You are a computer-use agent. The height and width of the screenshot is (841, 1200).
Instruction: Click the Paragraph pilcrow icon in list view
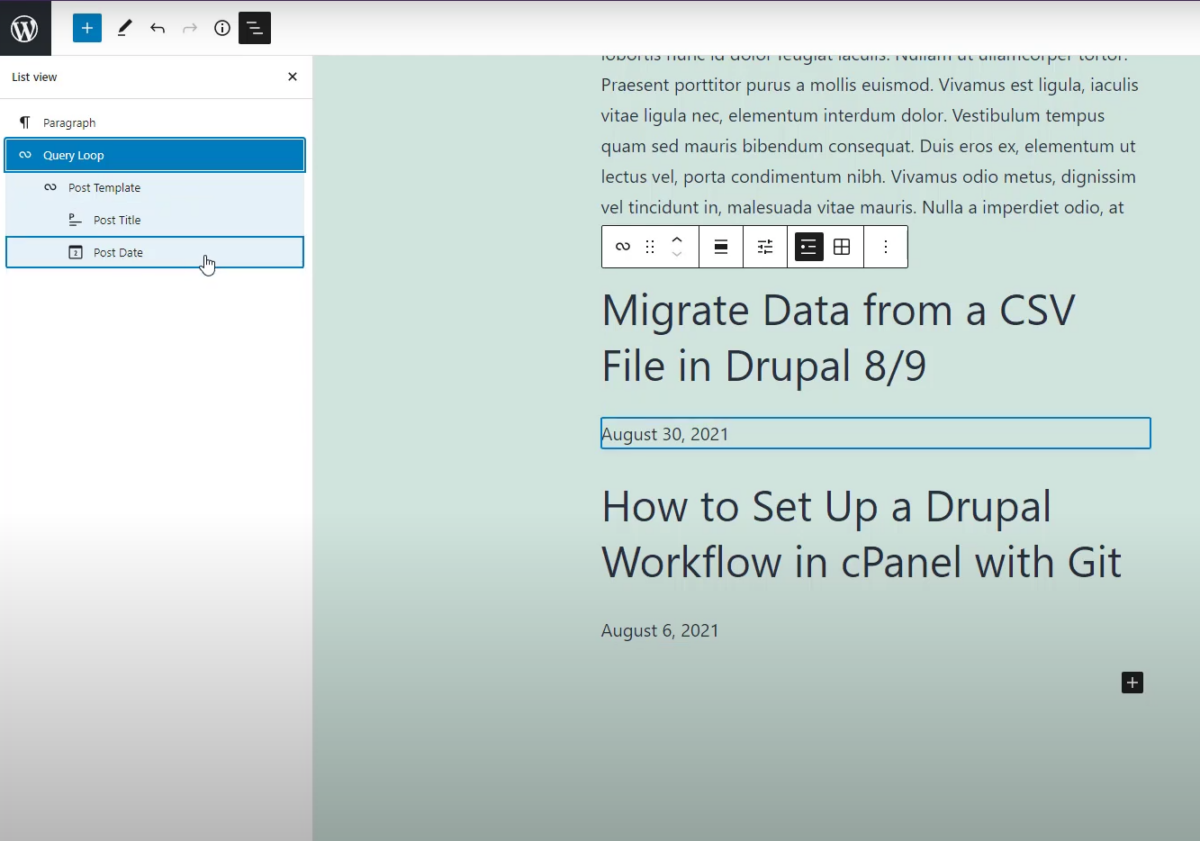click(x=25, y=123)
